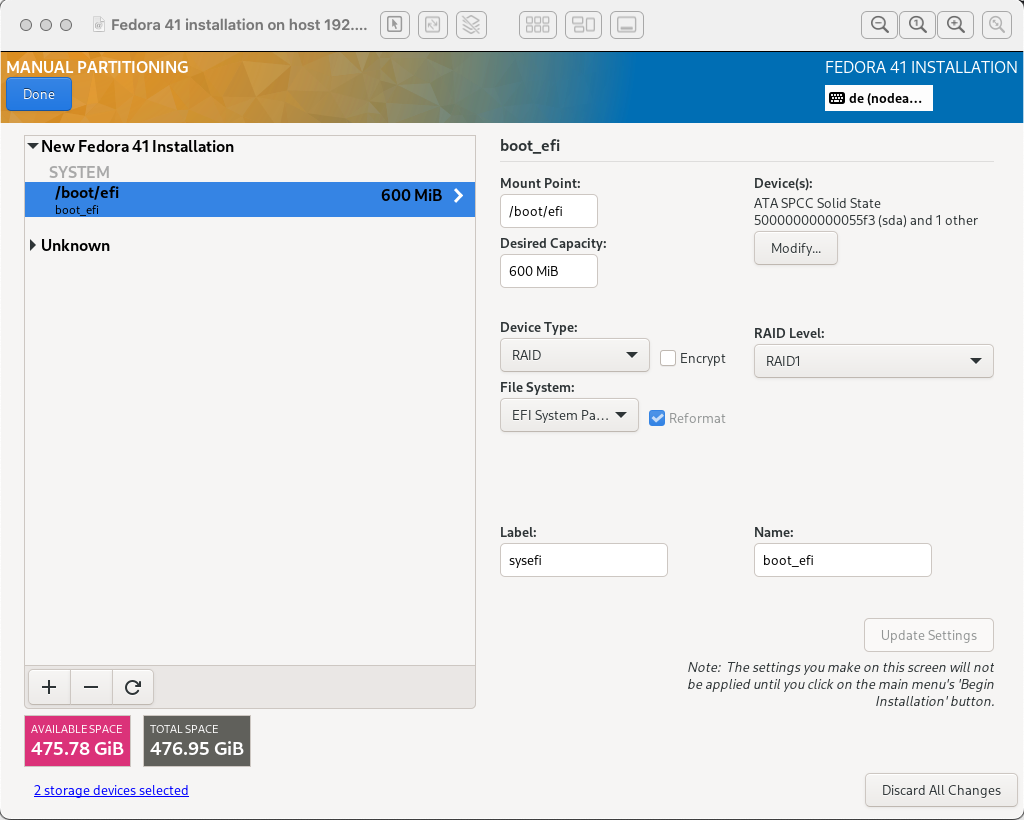Click the split panels icon in the title bar
This screenshot has width=1024, height=820.
[583, 25]
